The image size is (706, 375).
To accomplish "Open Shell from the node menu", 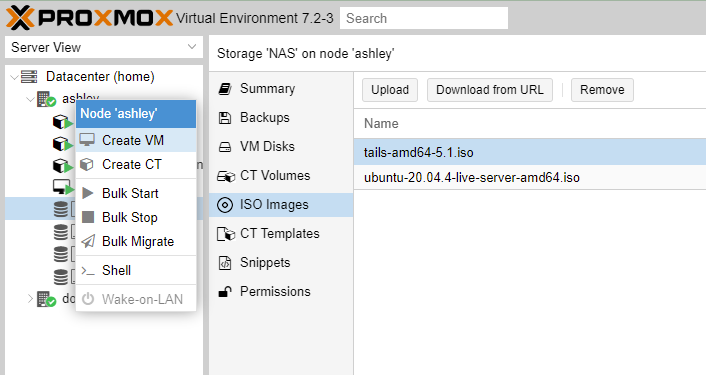I will pyautogui.click(x=136, y=270).
